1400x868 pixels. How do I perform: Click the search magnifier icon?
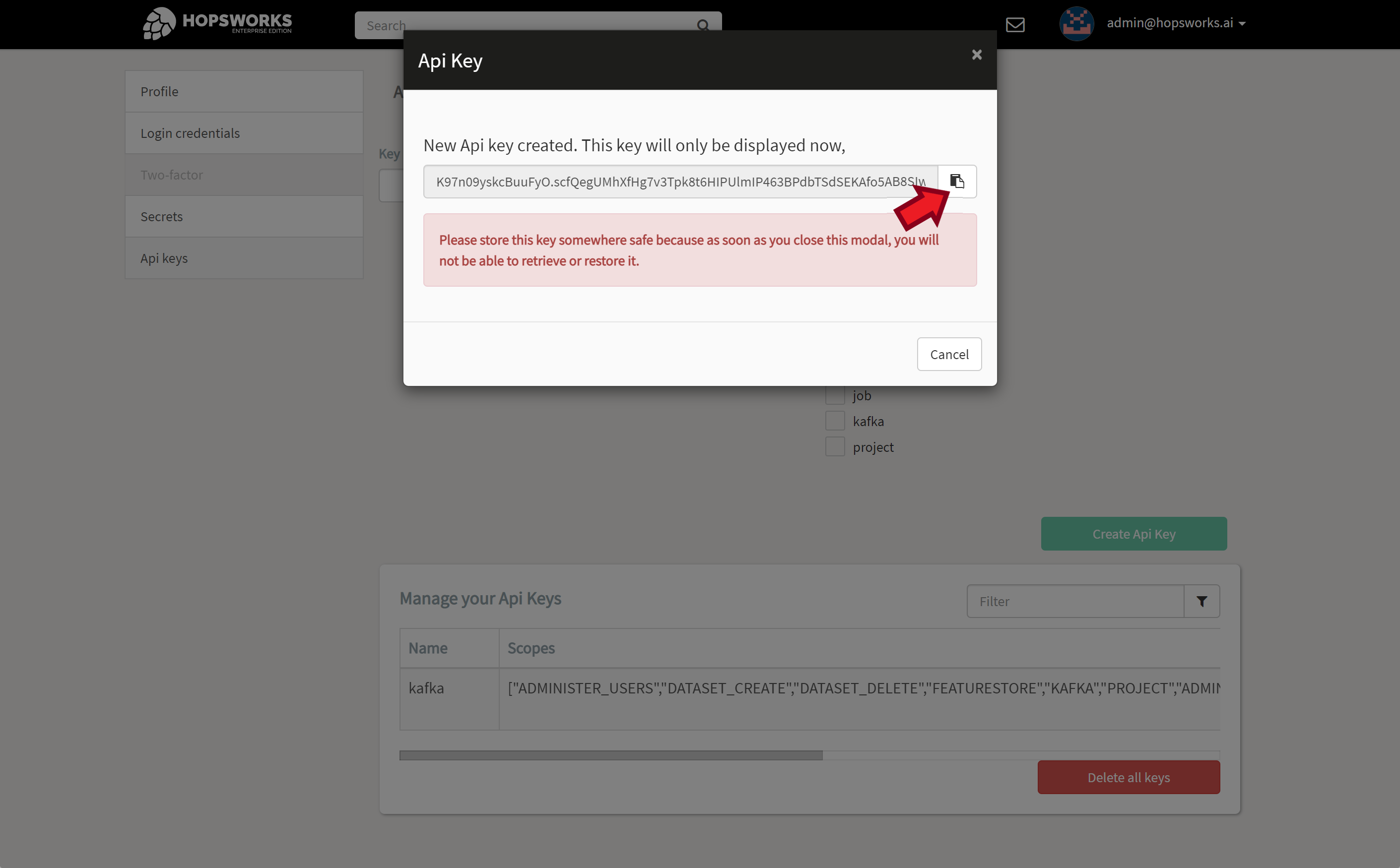coord(703,26)
